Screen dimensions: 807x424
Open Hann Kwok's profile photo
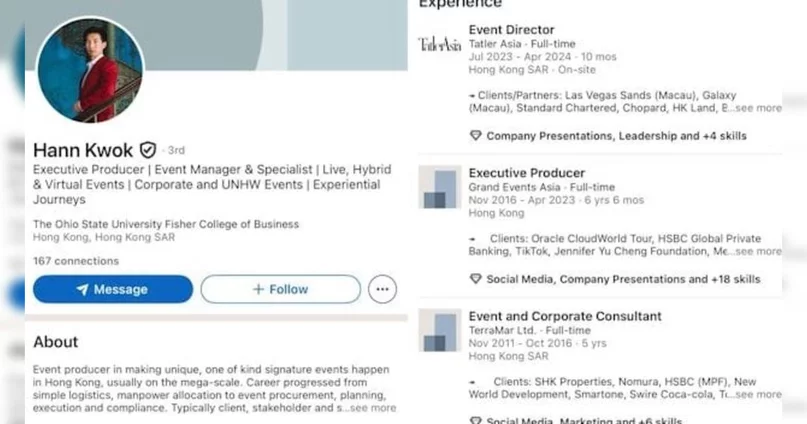tap(91, 70)
